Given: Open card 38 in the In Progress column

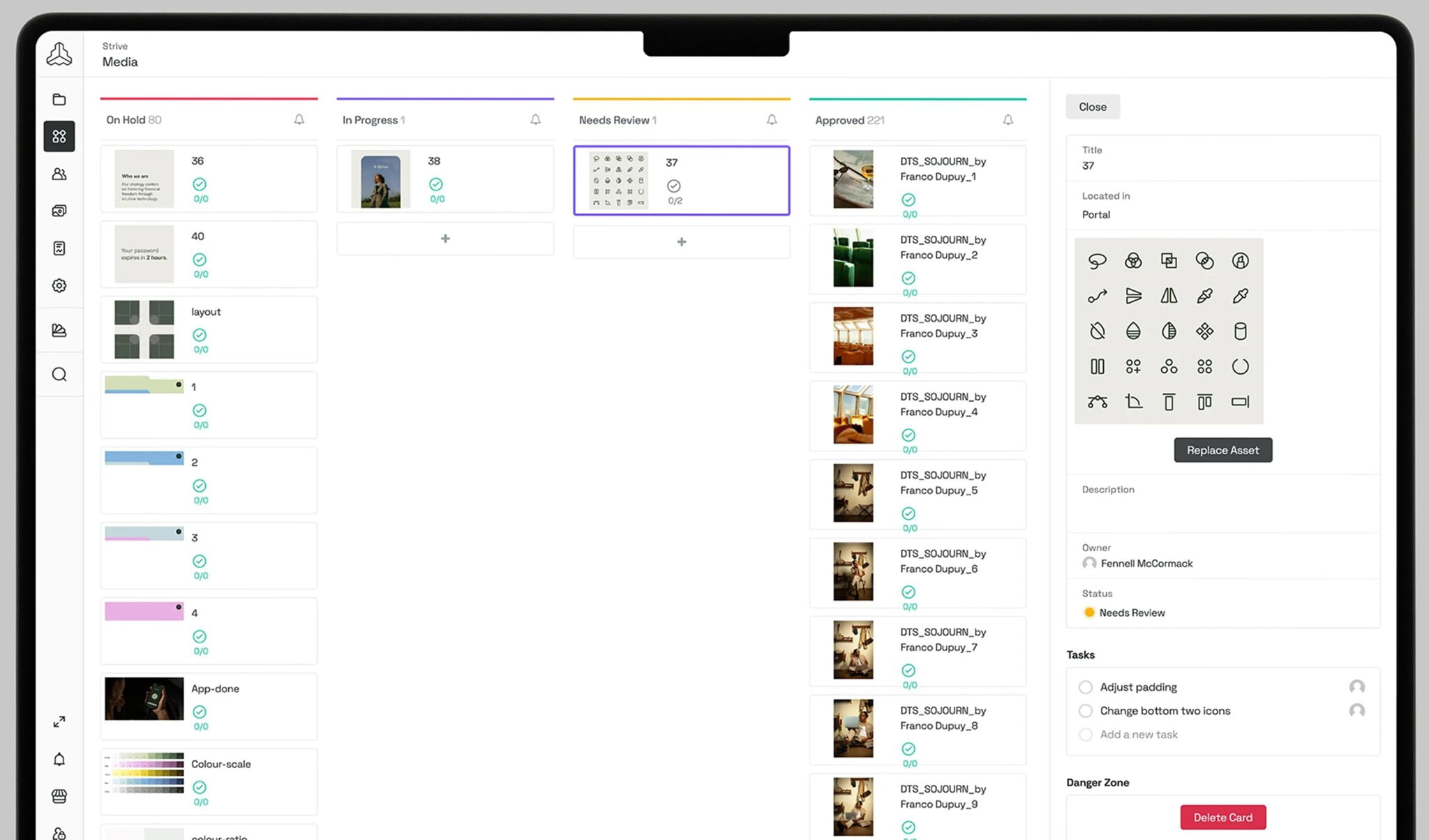Looking at the screenshot, I should [x=444, y=179].
